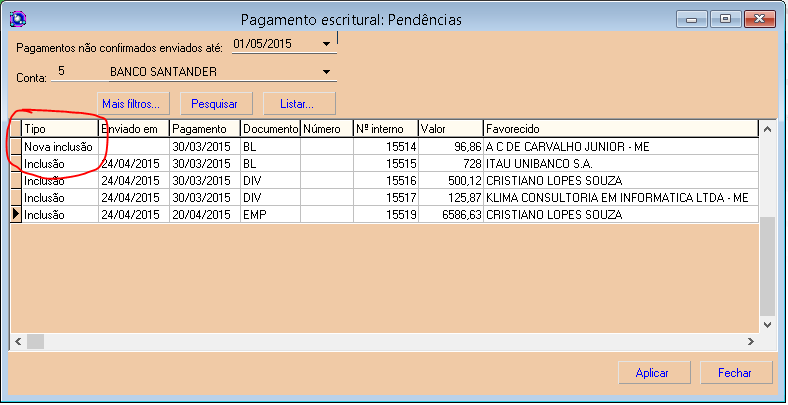The width and height of the screenshot is (788, 405).
Task: Select A C DE CARVALHO JUNIOR - ME
Action: [x=621, y=147]
